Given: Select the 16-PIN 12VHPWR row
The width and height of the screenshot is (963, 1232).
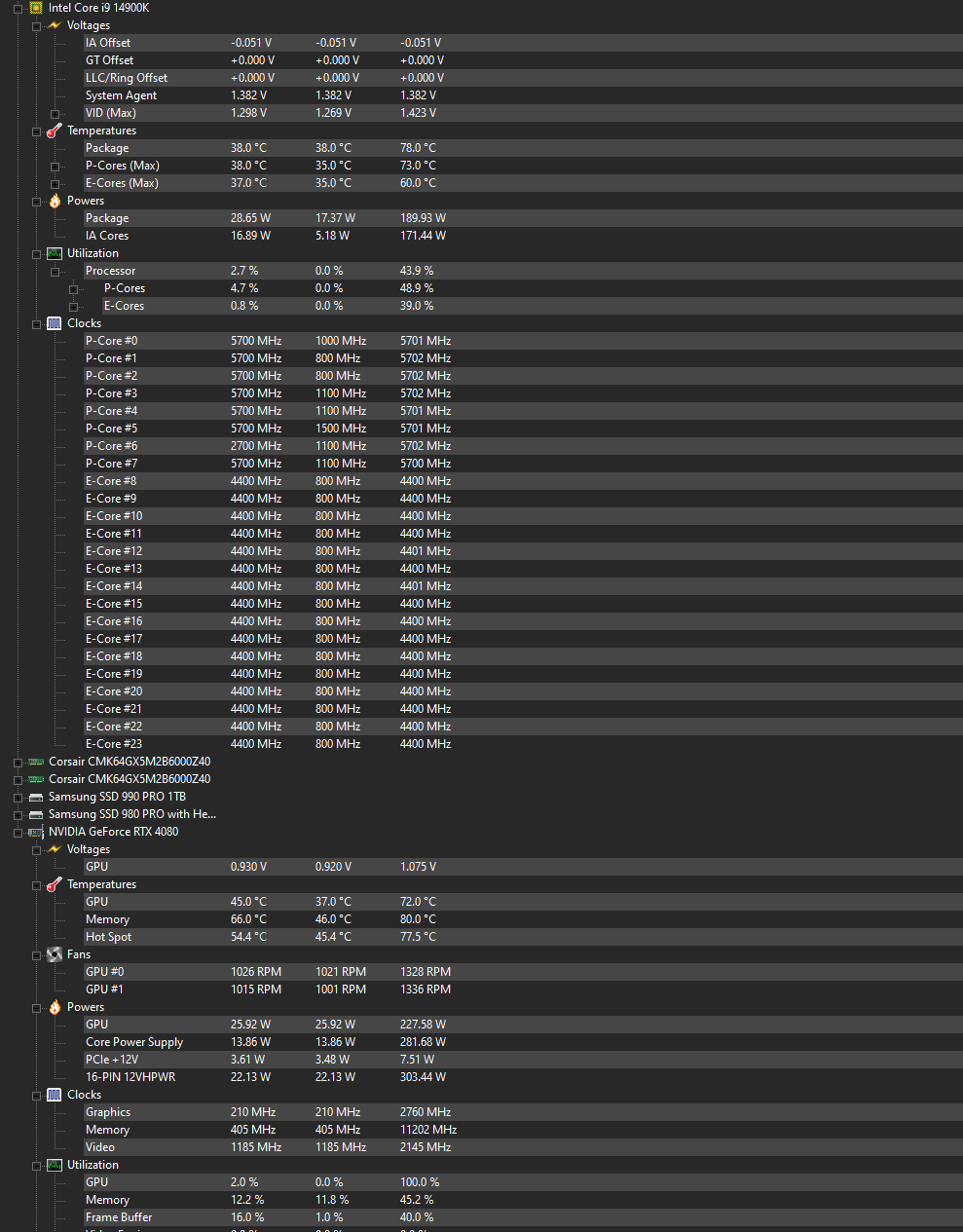Looking at the screenshot, I should 523,1077.
